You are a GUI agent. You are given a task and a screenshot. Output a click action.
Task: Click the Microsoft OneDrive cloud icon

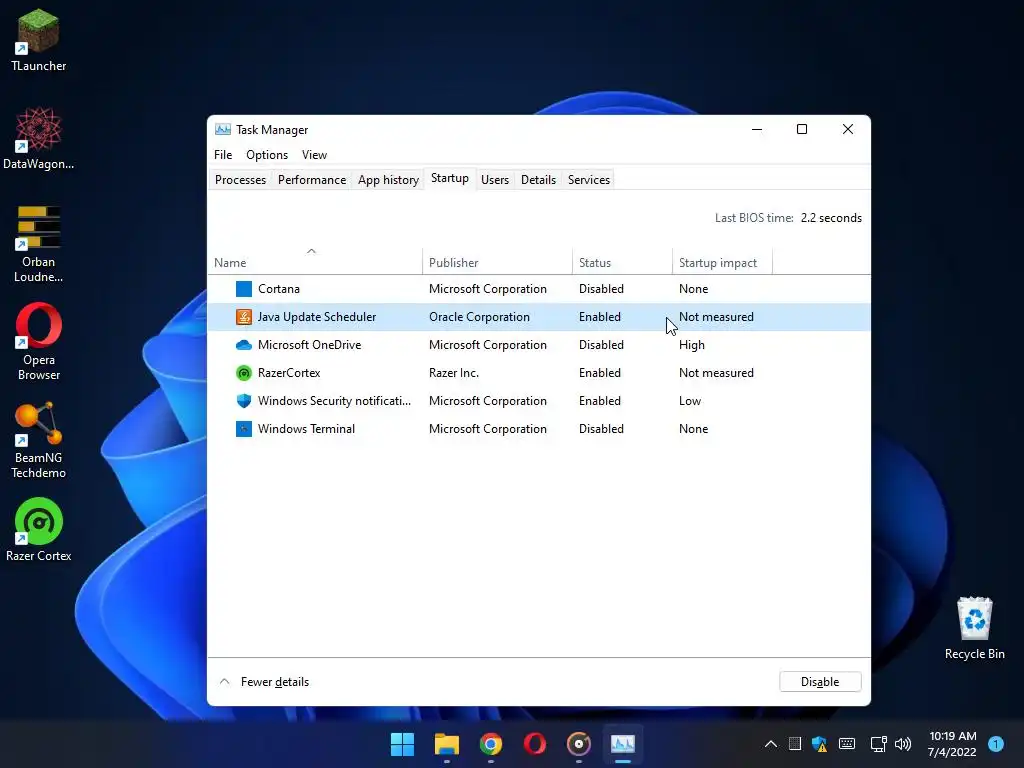[x=244, y=345]
